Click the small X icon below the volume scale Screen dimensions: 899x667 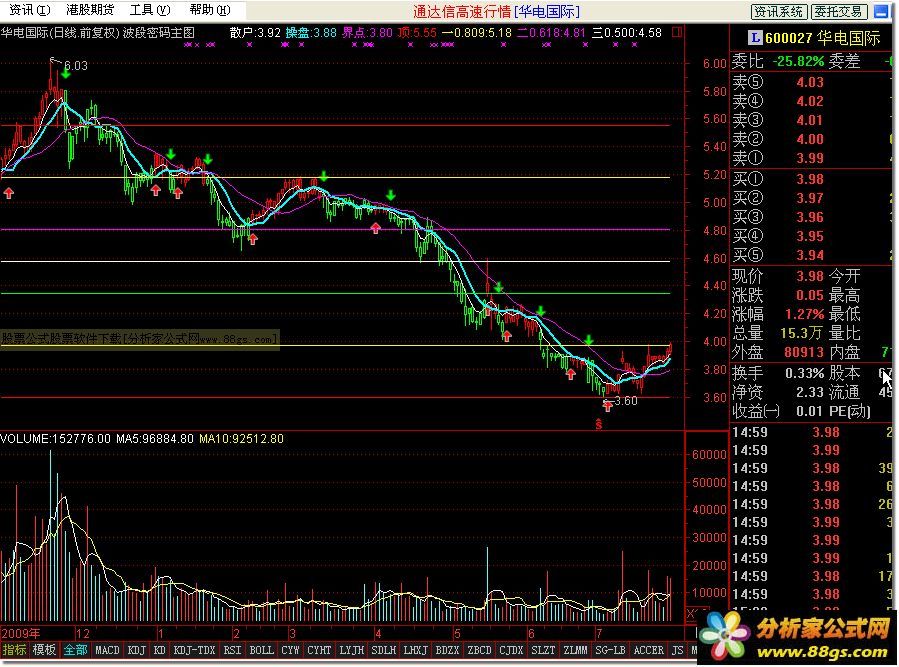(692, 614)
